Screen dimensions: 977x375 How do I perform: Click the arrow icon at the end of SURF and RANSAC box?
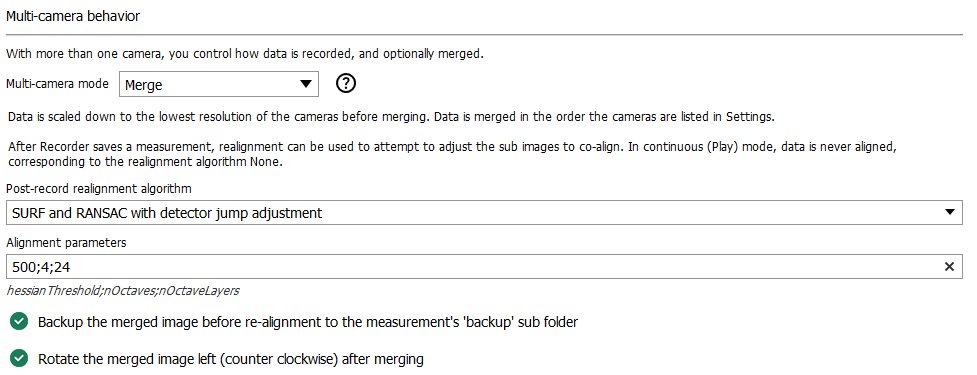click(x=950, y=212)
